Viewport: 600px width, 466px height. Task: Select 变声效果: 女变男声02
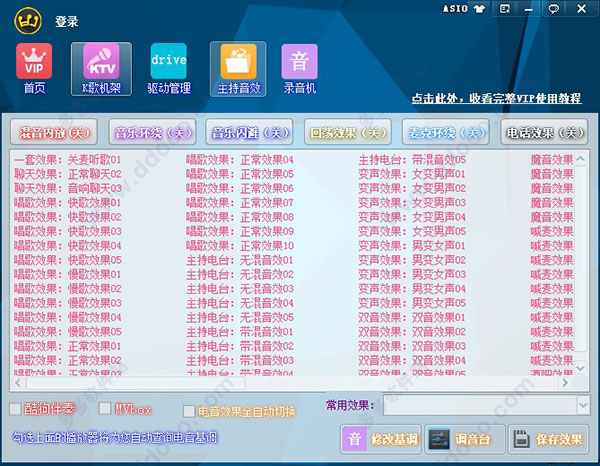pos(412,188)
